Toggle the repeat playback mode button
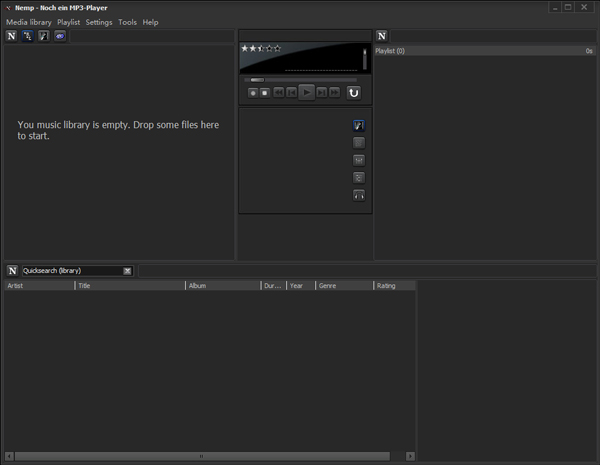The image size is (600, 465). (353, 92)
